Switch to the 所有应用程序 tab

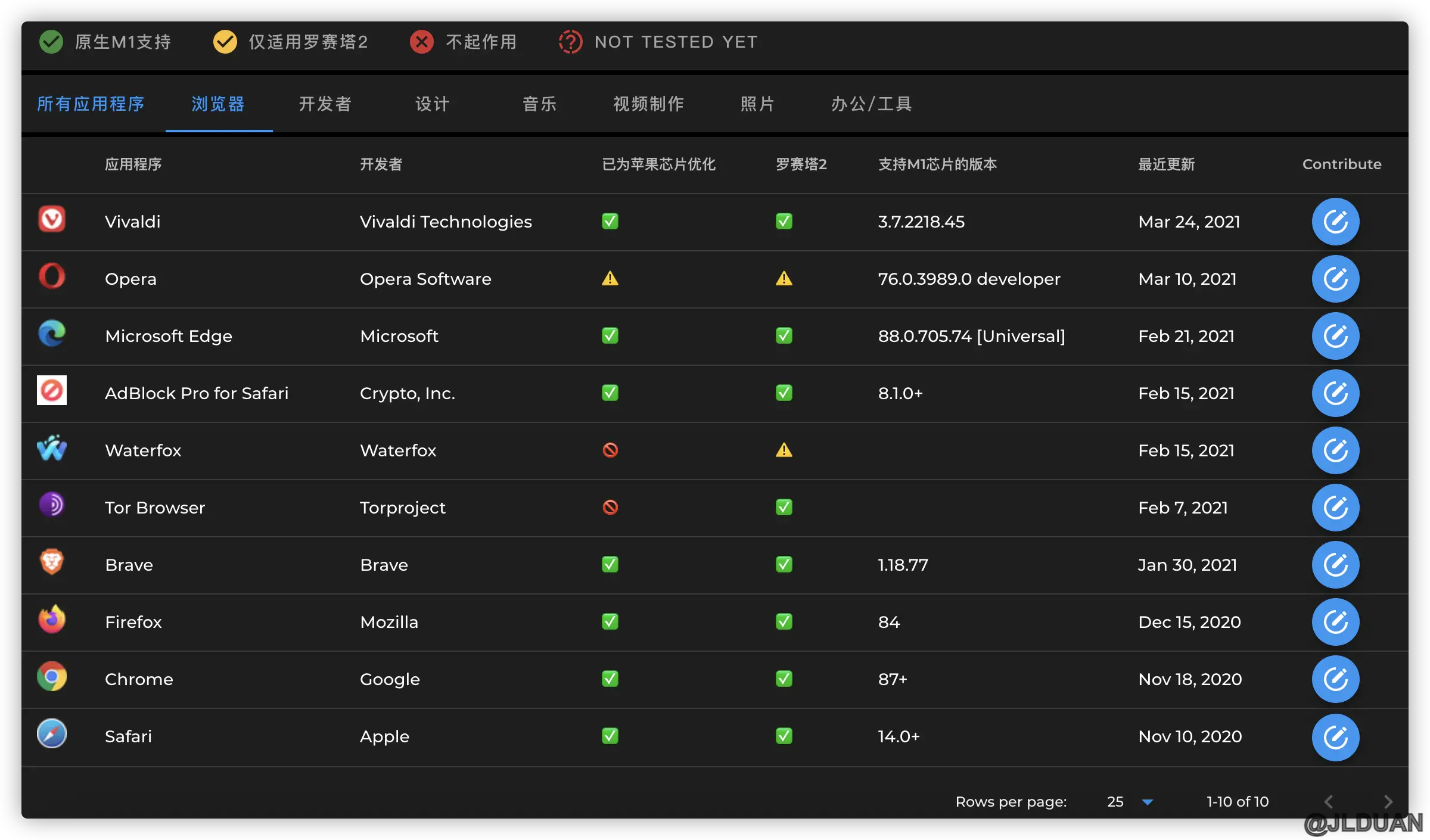[x=91, y=104]
